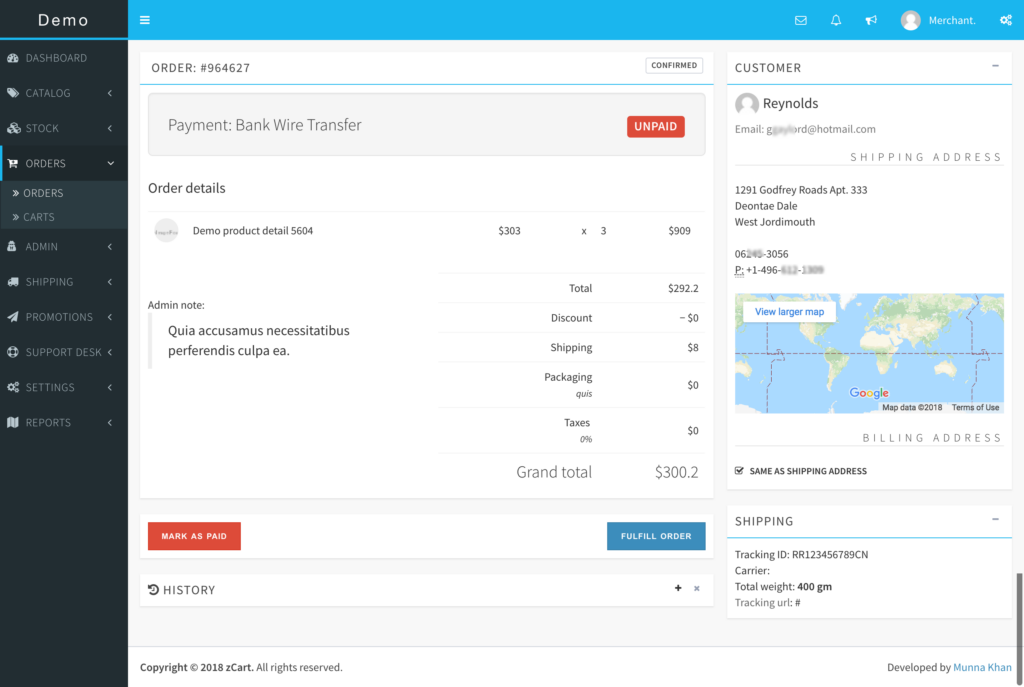Open the messages envelope icon
1024x687 pixels.
(800, 20)
